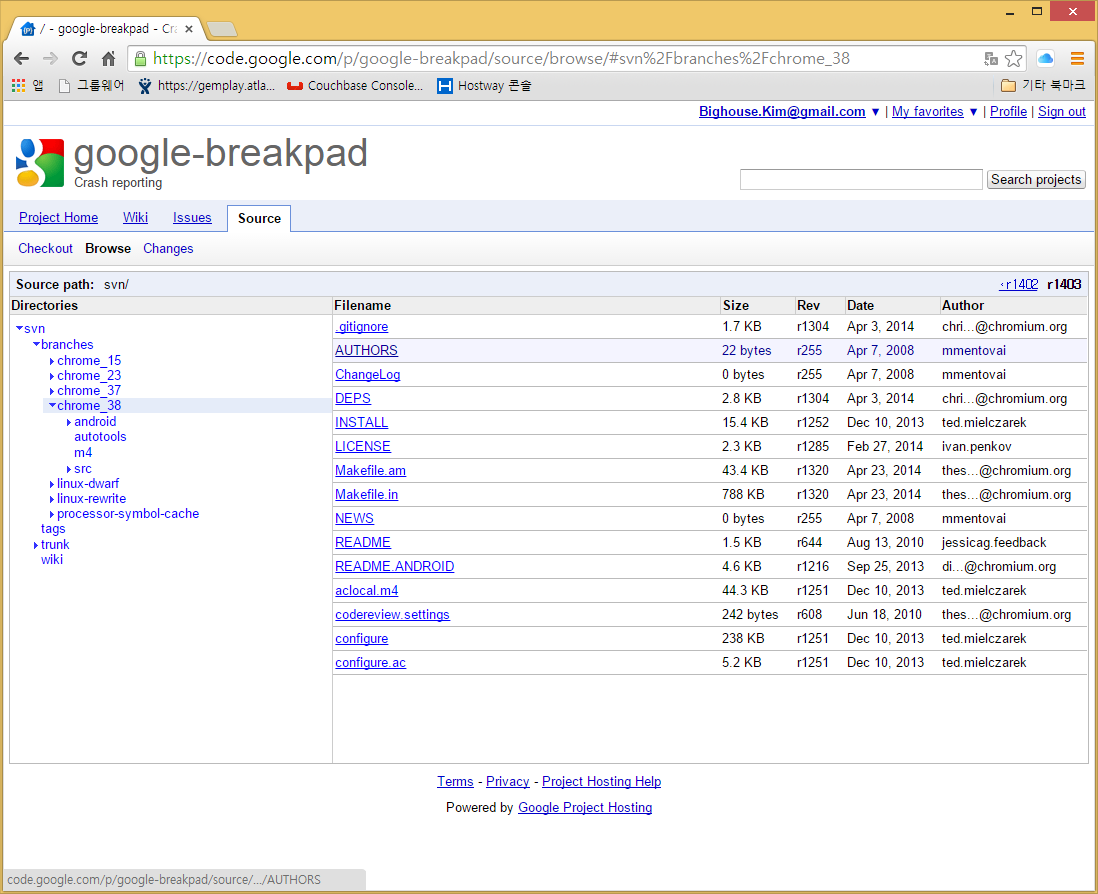
Task: Collapse the svn tree node
Action: tap(20, 328)
